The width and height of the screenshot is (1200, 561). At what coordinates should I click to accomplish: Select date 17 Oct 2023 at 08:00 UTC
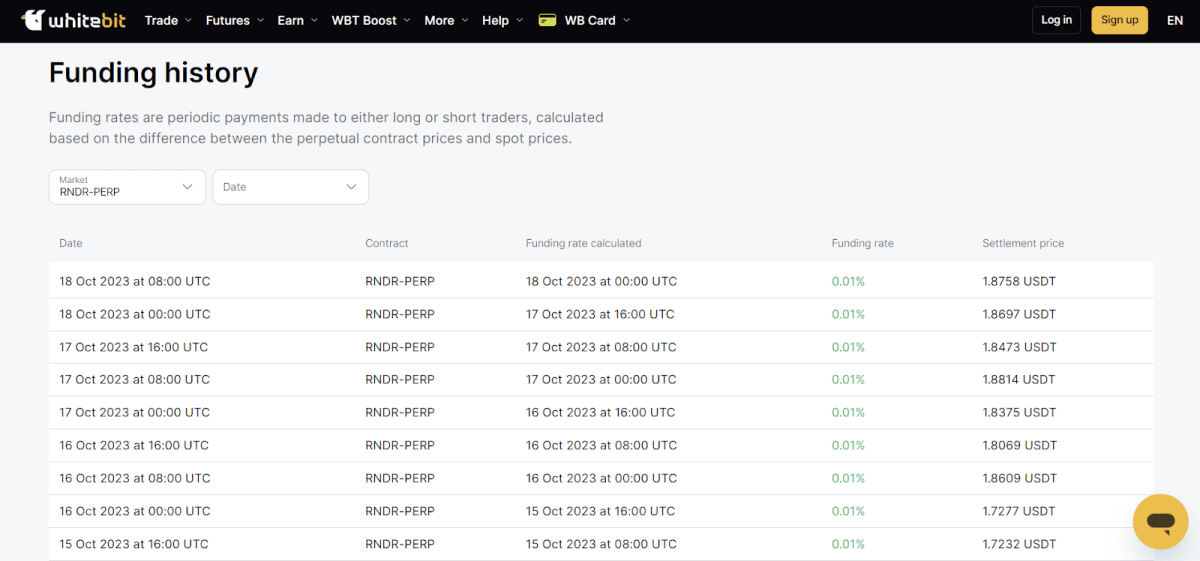click(135, 379)
